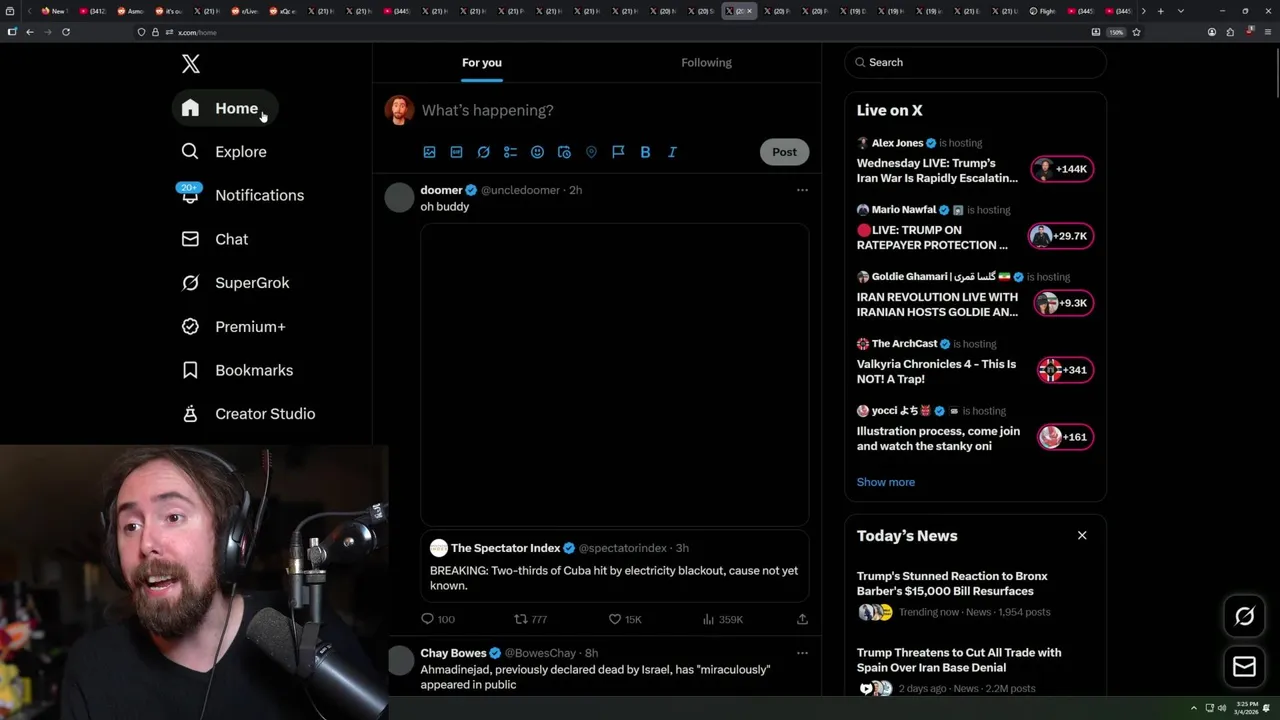Join Mario Nawfal live +29.7K listeners
This screenshot has width=1280, height=720.
1061,236
